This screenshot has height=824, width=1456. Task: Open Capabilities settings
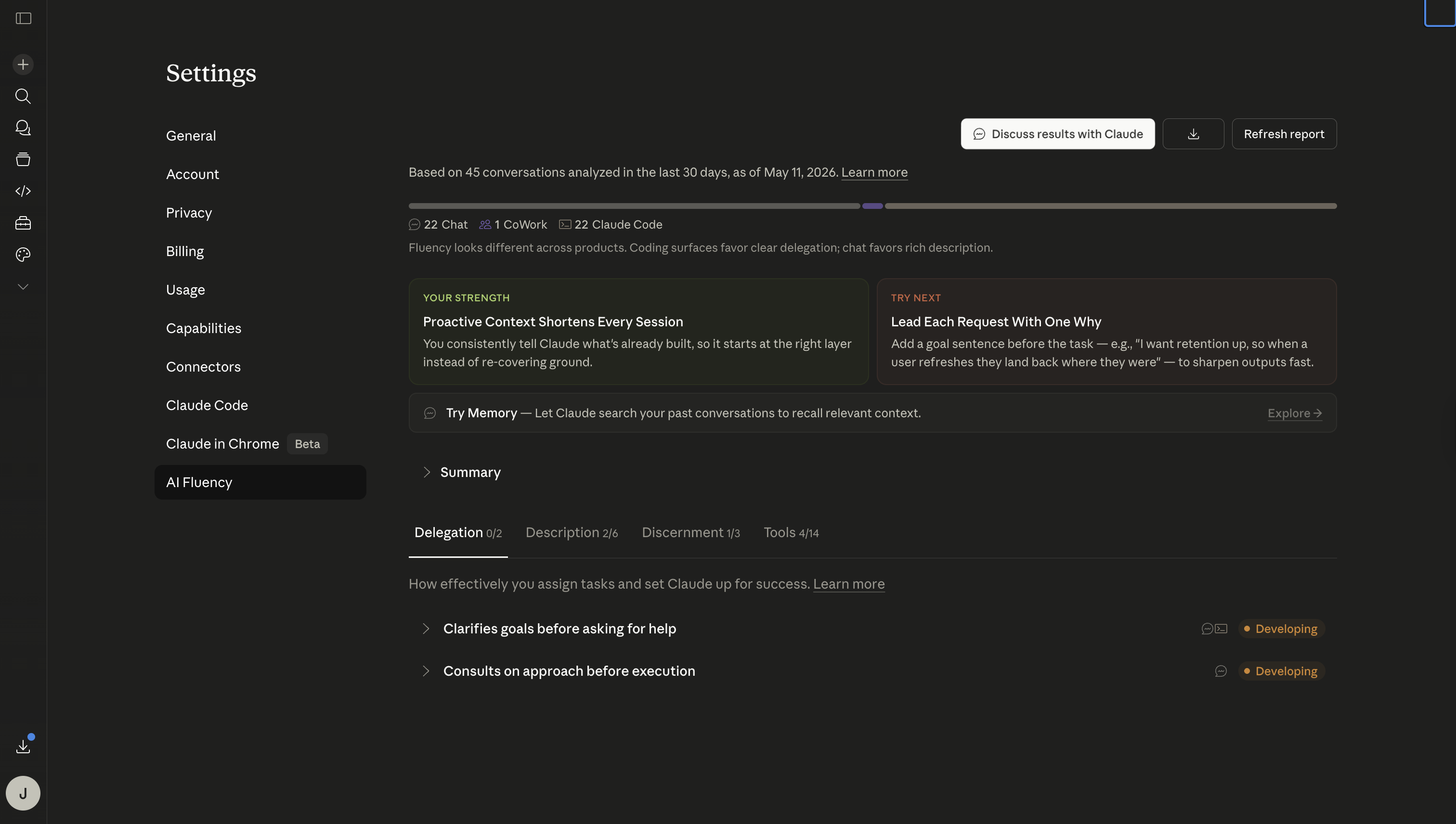(x=260, y=328)
